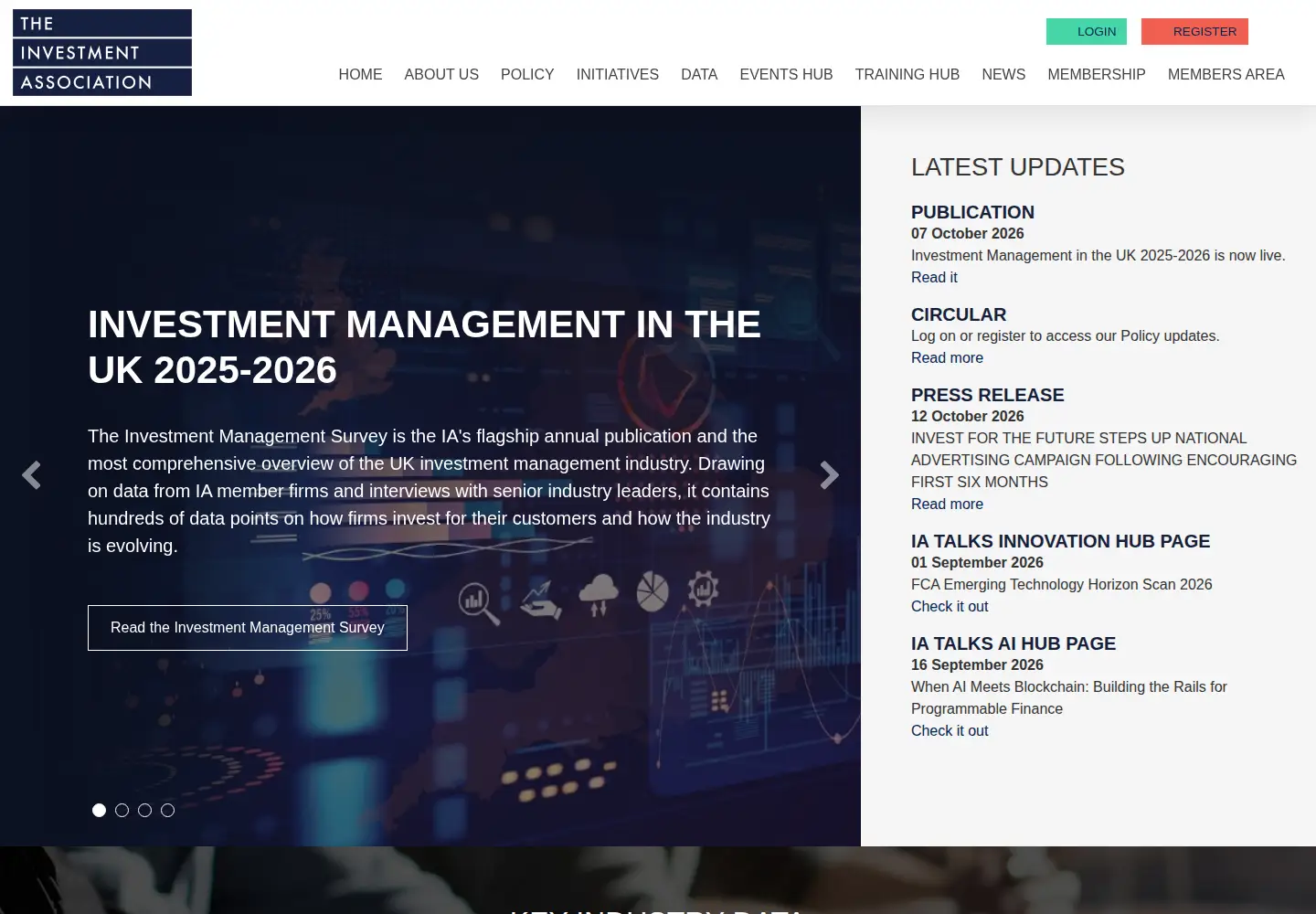This screenshot has width=1316, height=914.
Task: Open the EVENTS HUB menu
Action: [x=786, y=74]
